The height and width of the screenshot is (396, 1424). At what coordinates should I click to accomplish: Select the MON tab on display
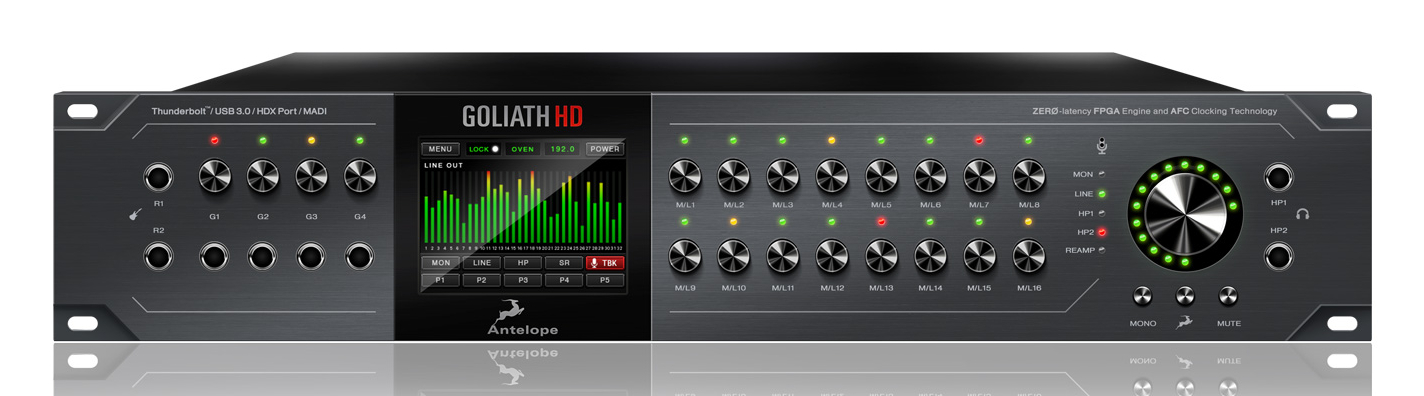click(x=441, y=263)
